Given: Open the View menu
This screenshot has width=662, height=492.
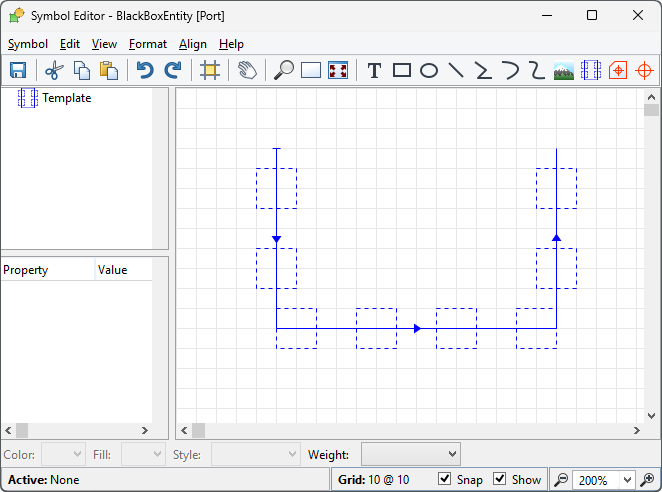Looking at the screenshot, I should [x=104, y=44].
